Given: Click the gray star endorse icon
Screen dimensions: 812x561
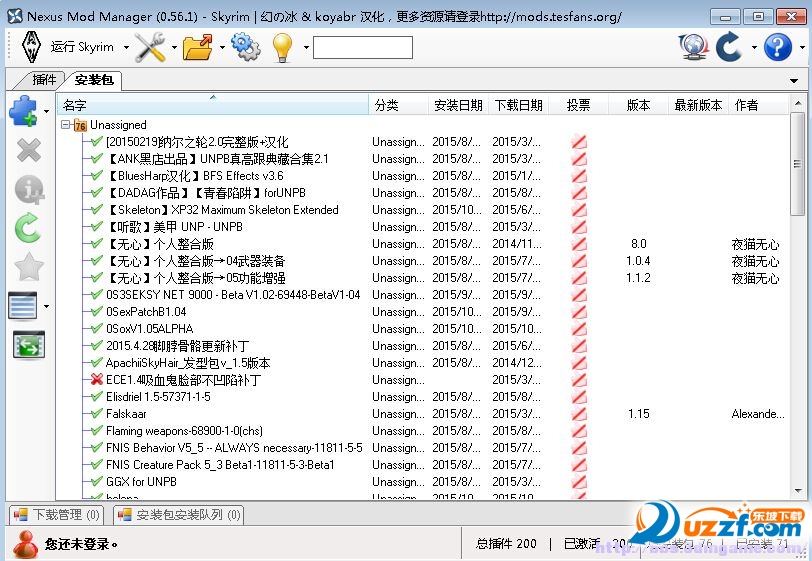Looking at the screenshot, I should click(28, 267).
